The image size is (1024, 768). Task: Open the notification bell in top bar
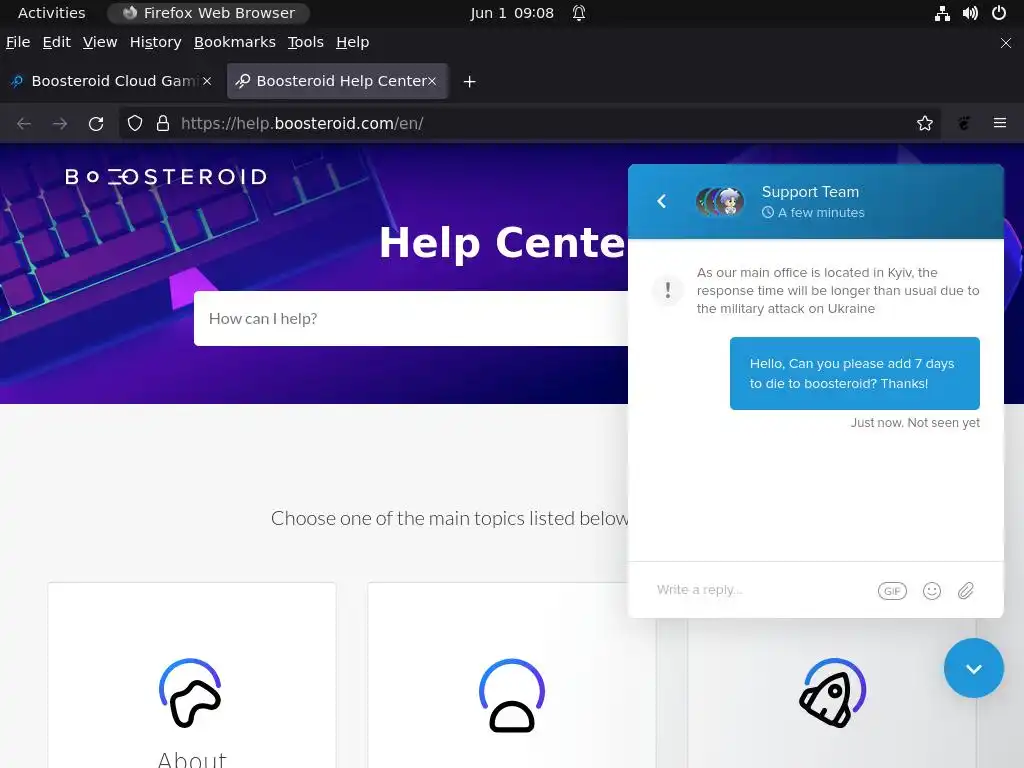tap(579, 13)
